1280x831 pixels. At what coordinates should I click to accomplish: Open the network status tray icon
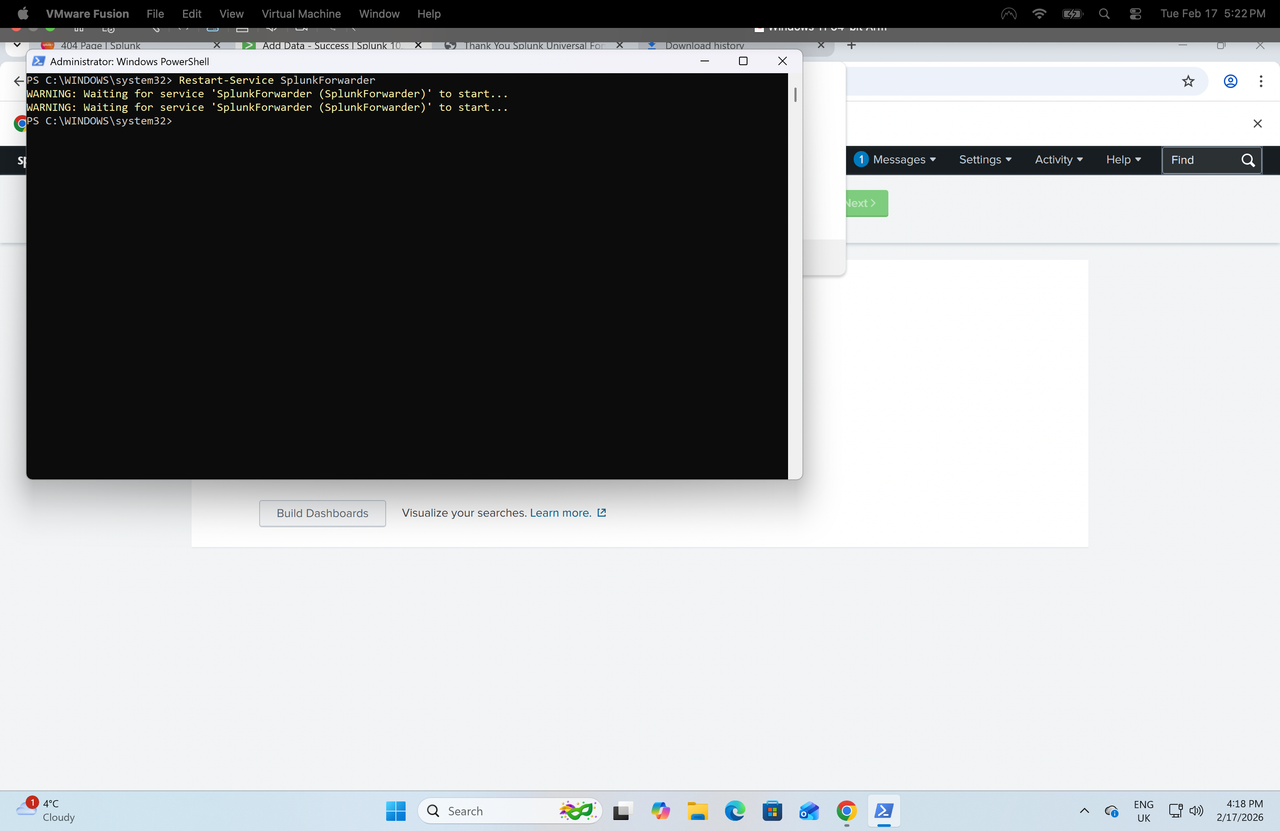pos(1176,811)
